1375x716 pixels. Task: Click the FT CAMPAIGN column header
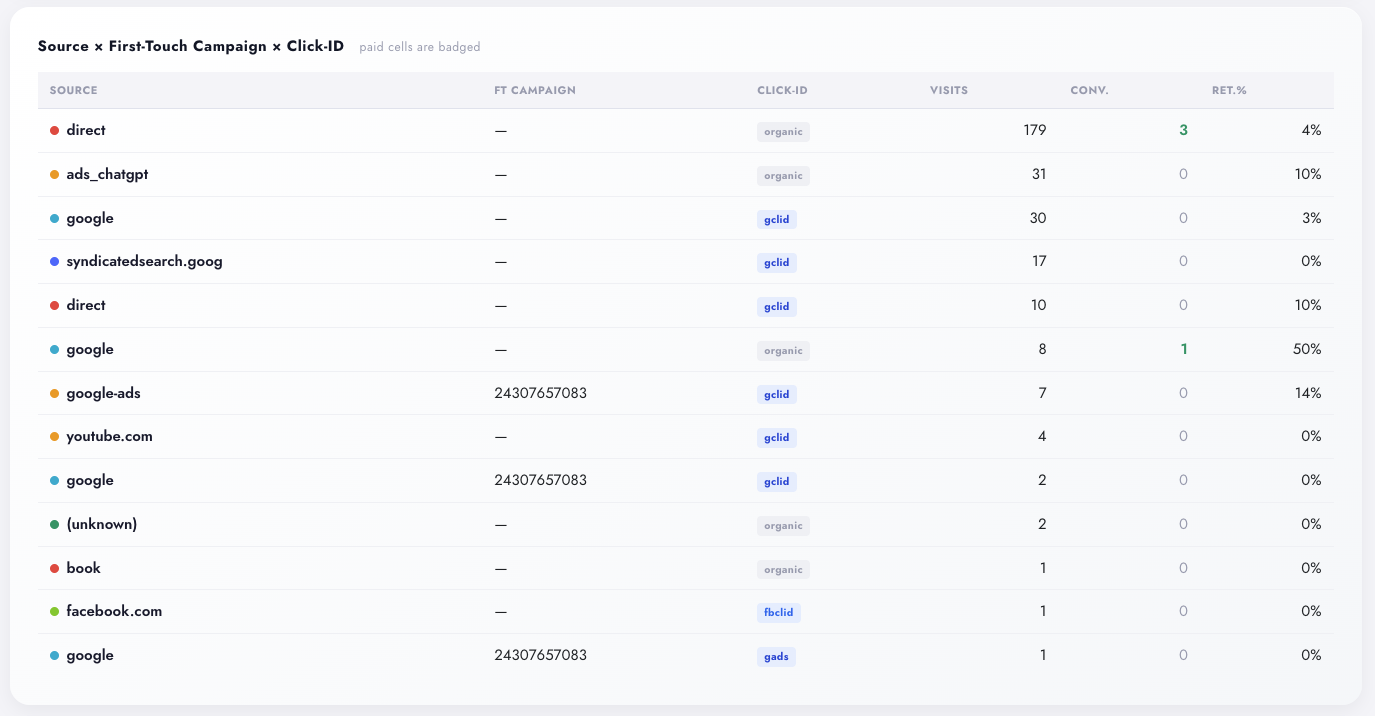coord(535,90)
